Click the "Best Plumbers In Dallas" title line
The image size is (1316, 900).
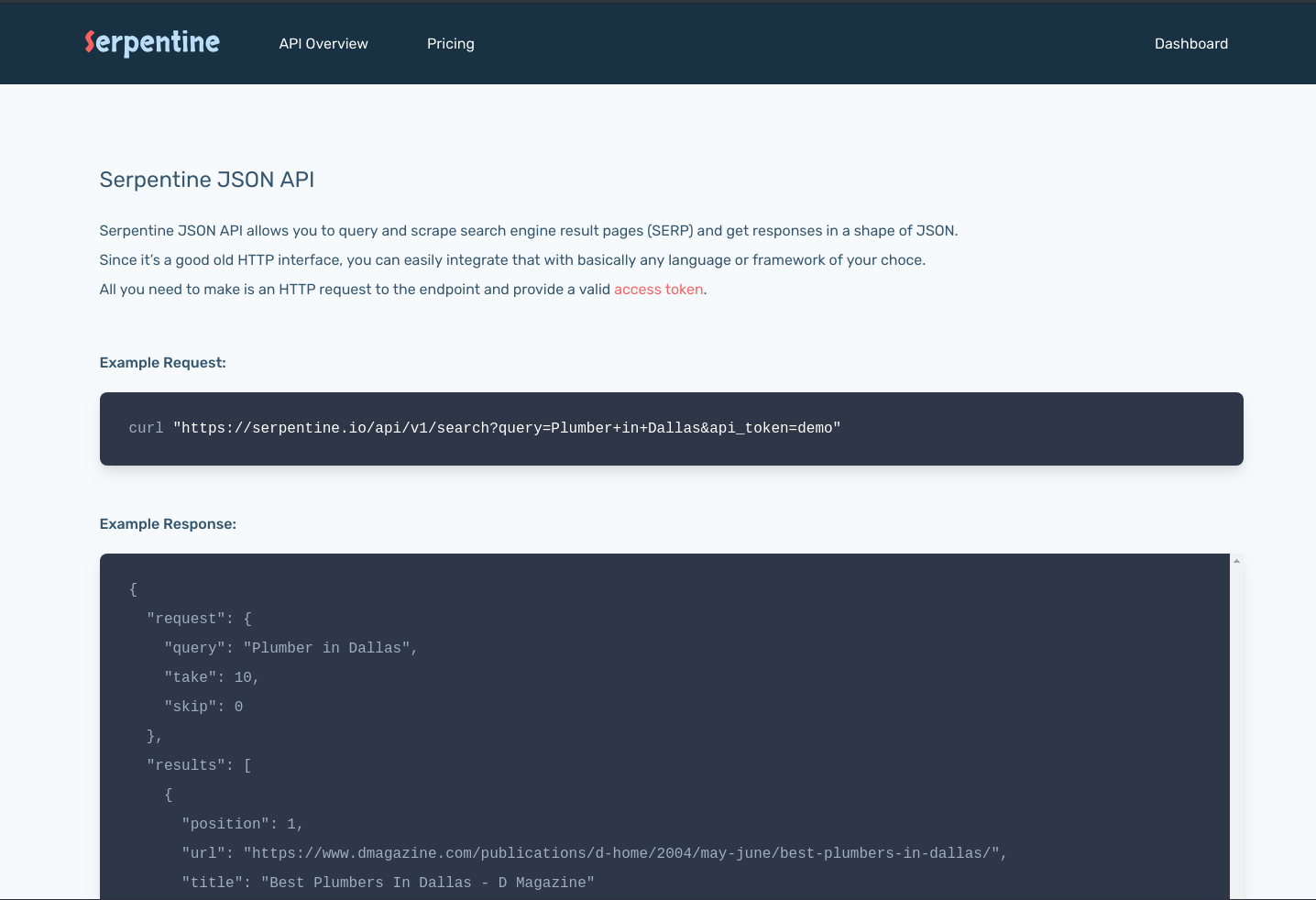388,883
